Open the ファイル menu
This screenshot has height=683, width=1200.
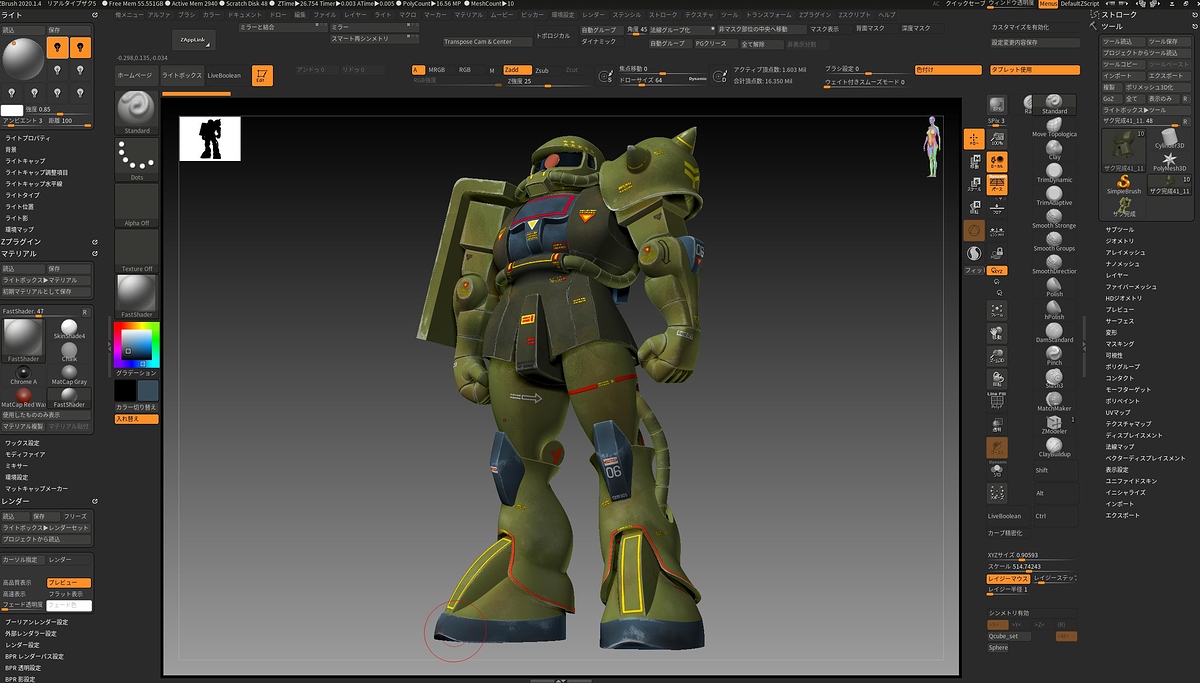tap(325, 16)
